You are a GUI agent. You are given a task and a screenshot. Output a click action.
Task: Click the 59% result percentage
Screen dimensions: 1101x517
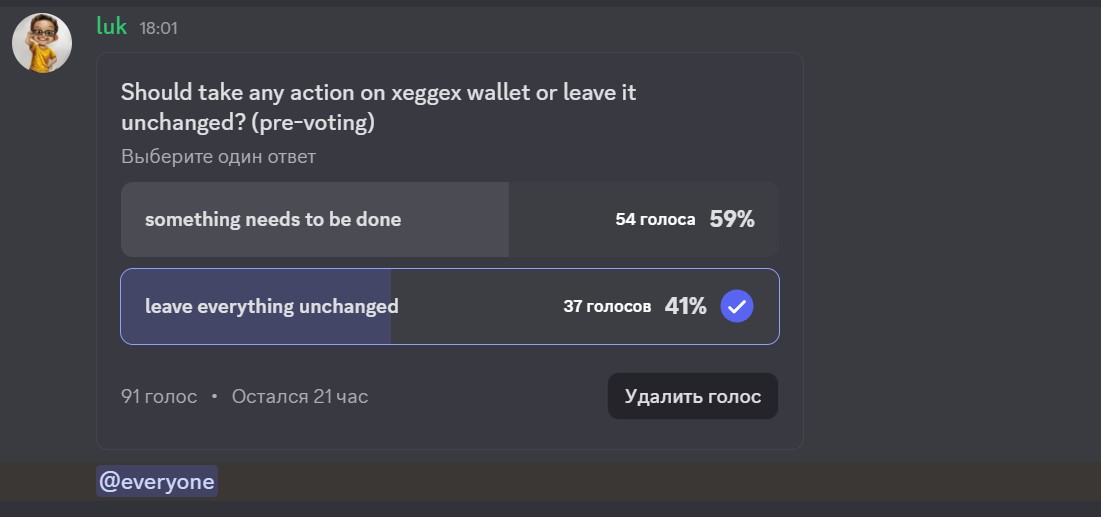732,220
